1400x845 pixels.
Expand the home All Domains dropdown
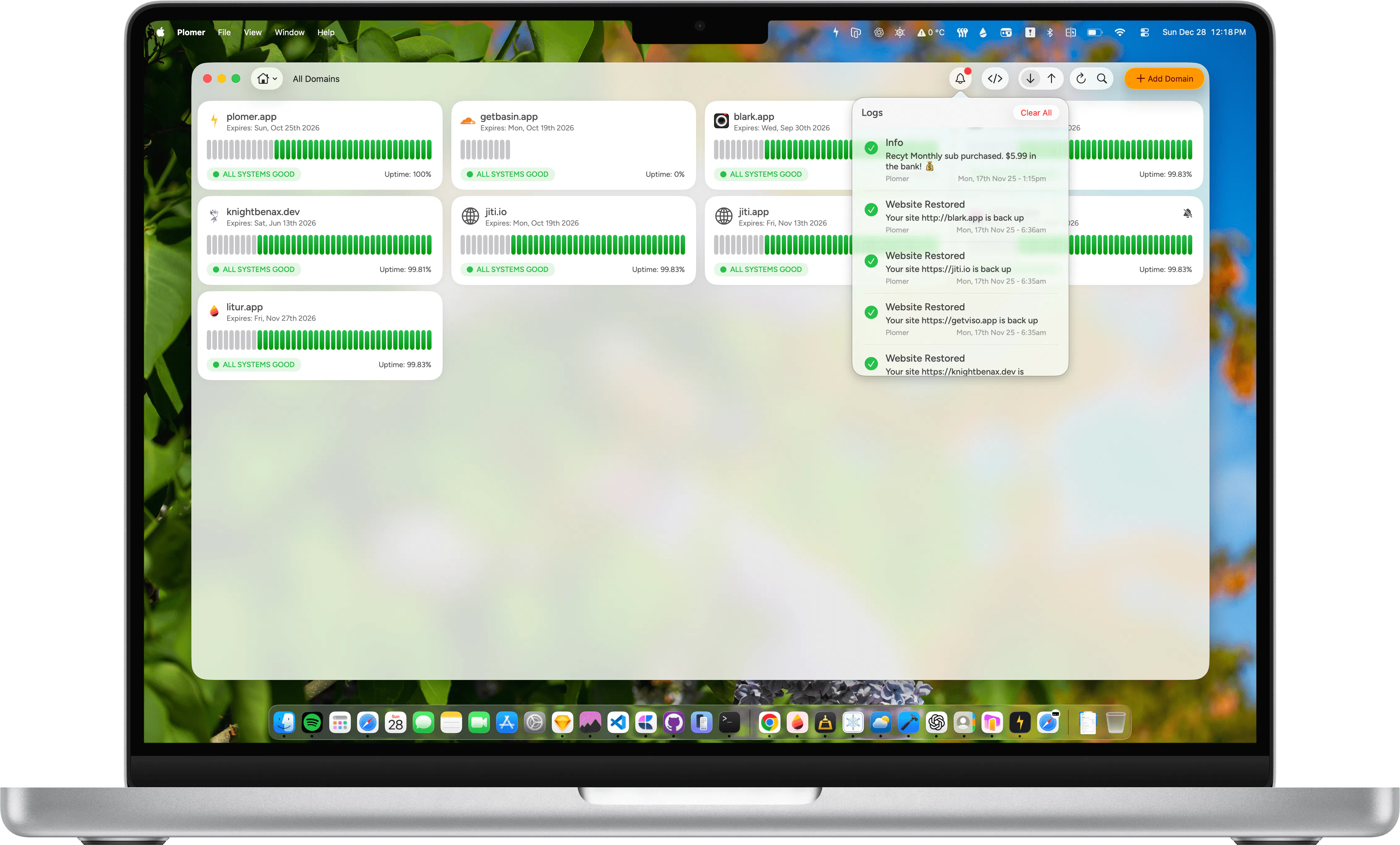266,79
